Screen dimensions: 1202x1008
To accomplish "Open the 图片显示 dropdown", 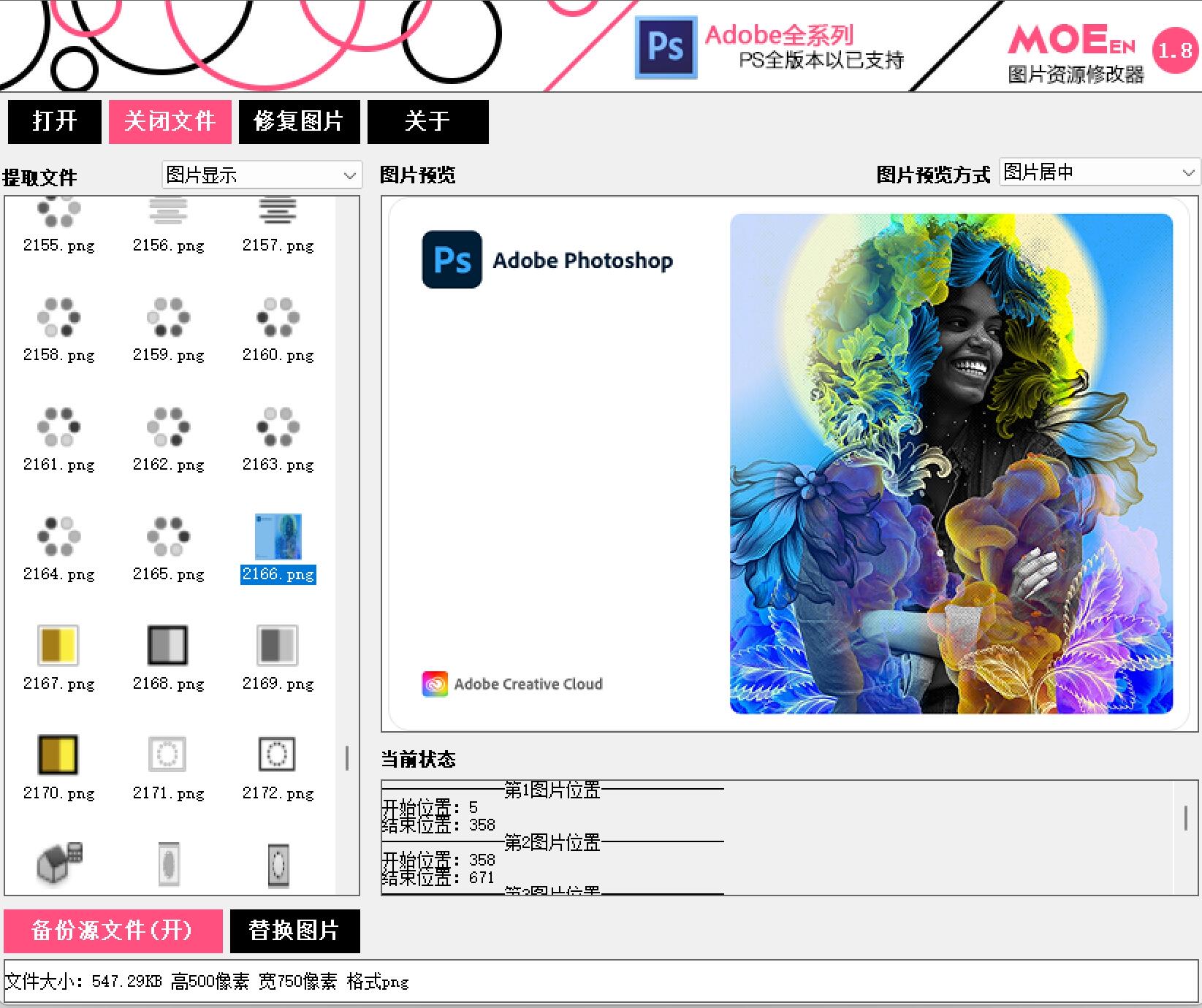I will point(262,175).
